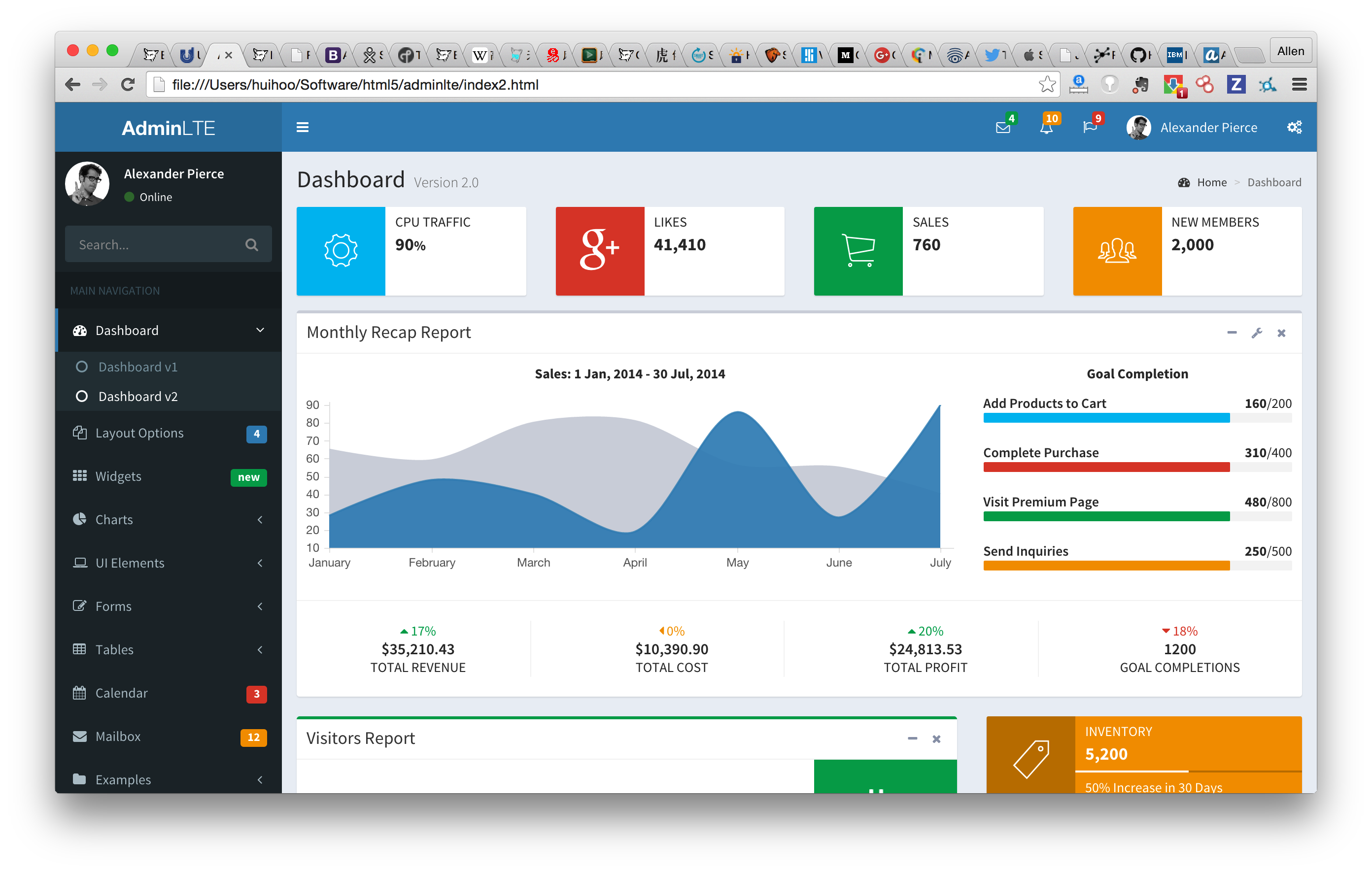The width and height of the screenshot is (1372, 872).
Task: Click the sidebar search magnifier icon
Action: [251, 245]
